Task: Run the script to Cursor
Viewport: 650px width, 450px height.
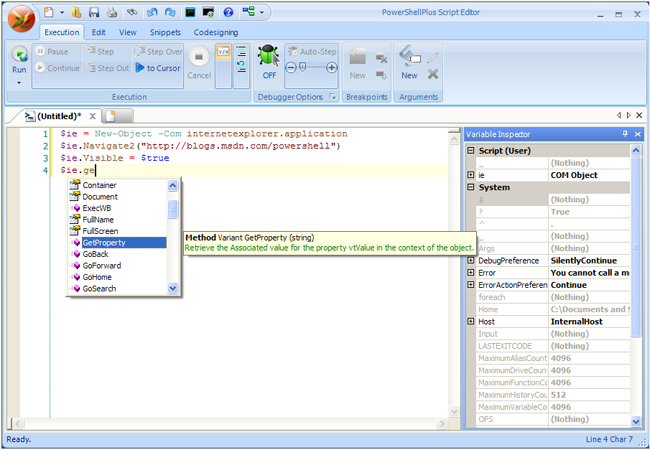Action: click(158, 68)
